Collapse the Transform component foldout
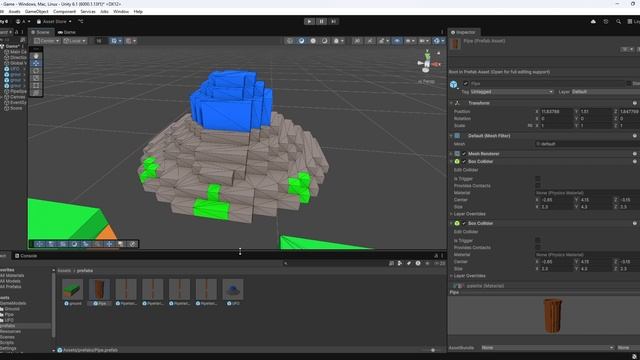The height and width of the screenshot is (360, 640). (x=451, y=103)
